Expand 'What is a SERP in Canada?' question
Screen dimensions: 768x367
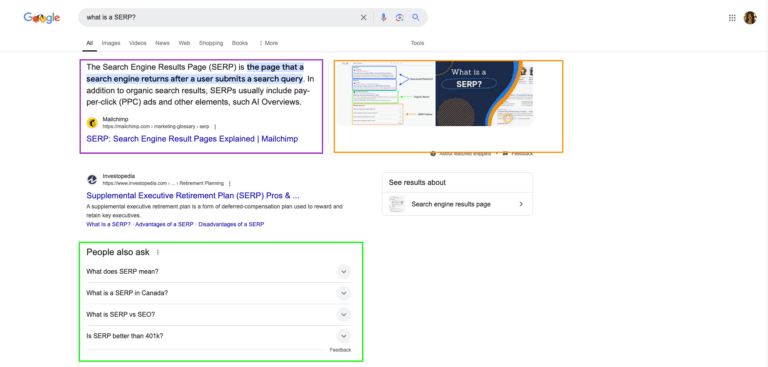(218, 293)
